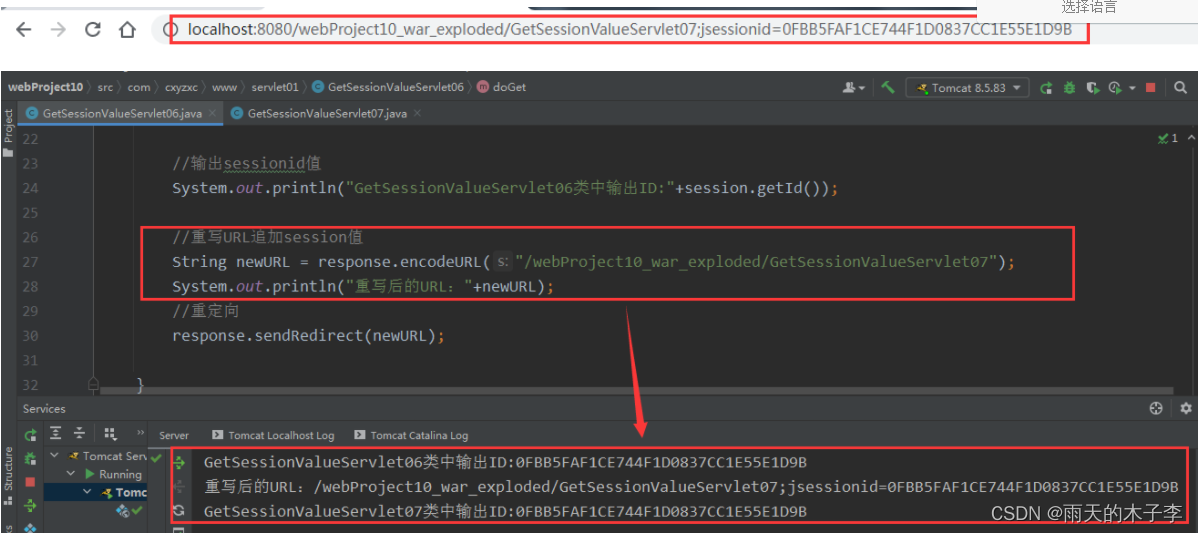
Task: Switch to Tomcat Localhost Log tab
Action: pos(274,435)
